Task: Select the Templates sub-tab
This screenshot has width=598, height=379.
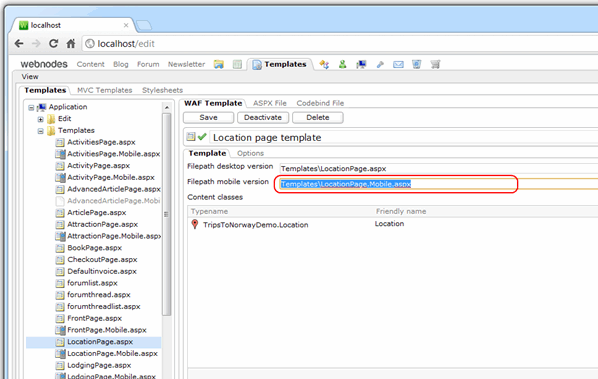Action: 45,90
